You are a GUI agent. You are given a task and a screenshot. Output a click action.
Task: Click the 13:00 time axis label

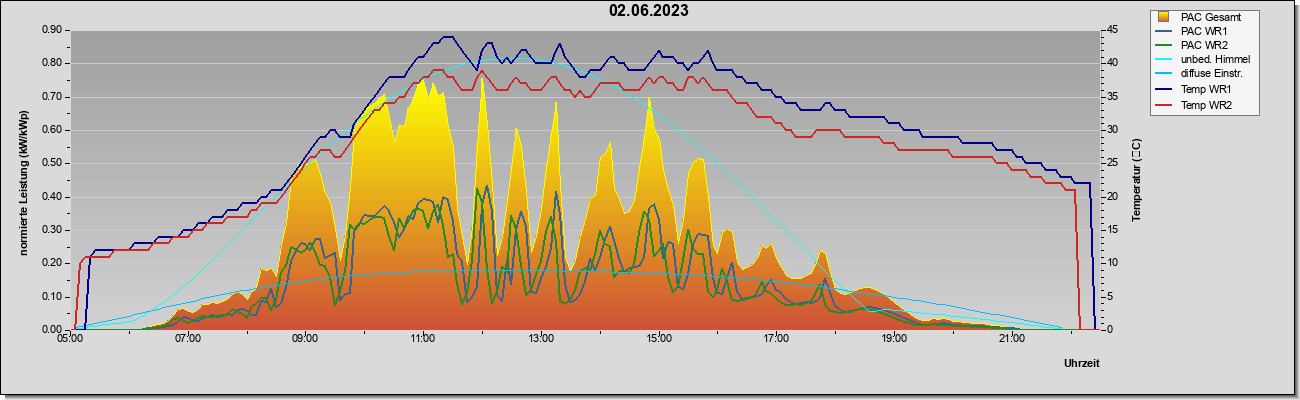(541, 339)
